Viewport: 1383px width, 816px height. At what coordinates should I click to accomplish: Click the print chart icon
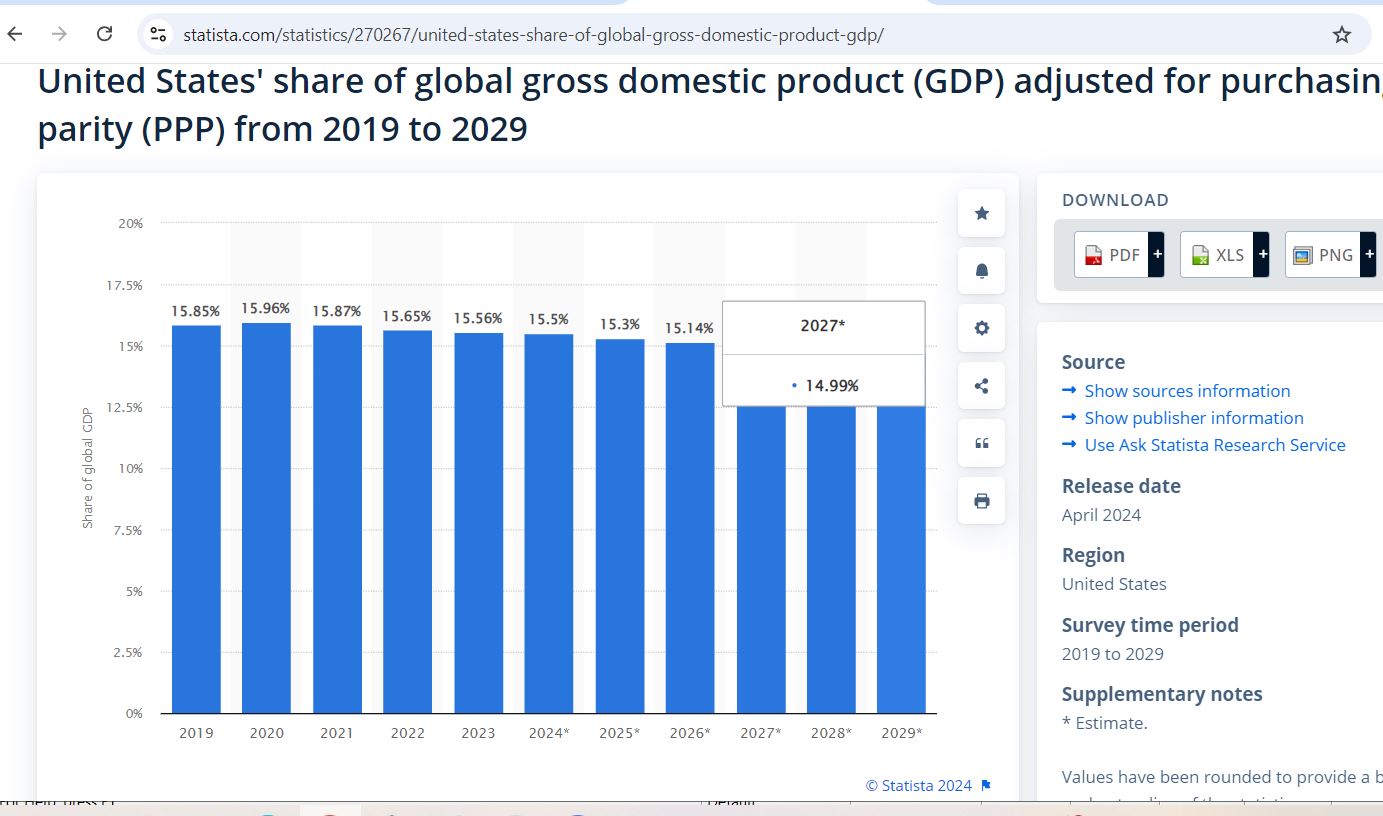point(981,501)
